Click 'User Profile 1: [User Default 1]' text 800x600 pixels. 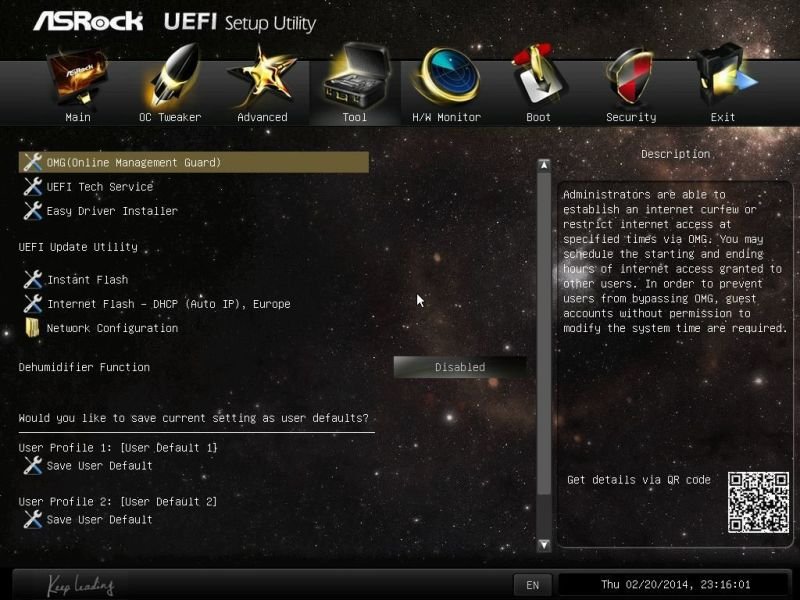click(x=118, y=448)
